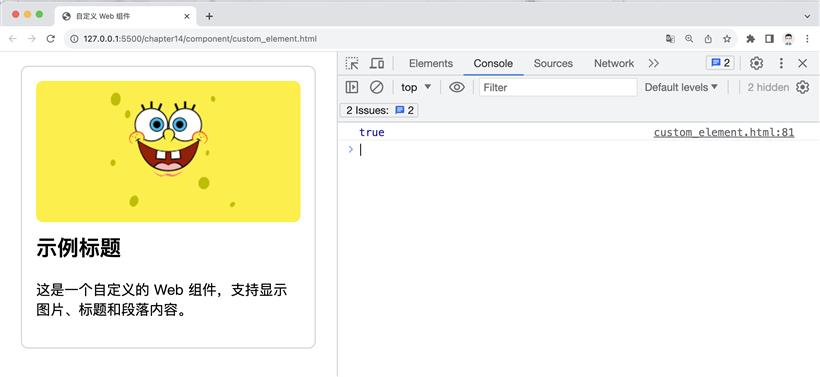
Task: Open the extensions puzzle icon
Action: point(750,39)
